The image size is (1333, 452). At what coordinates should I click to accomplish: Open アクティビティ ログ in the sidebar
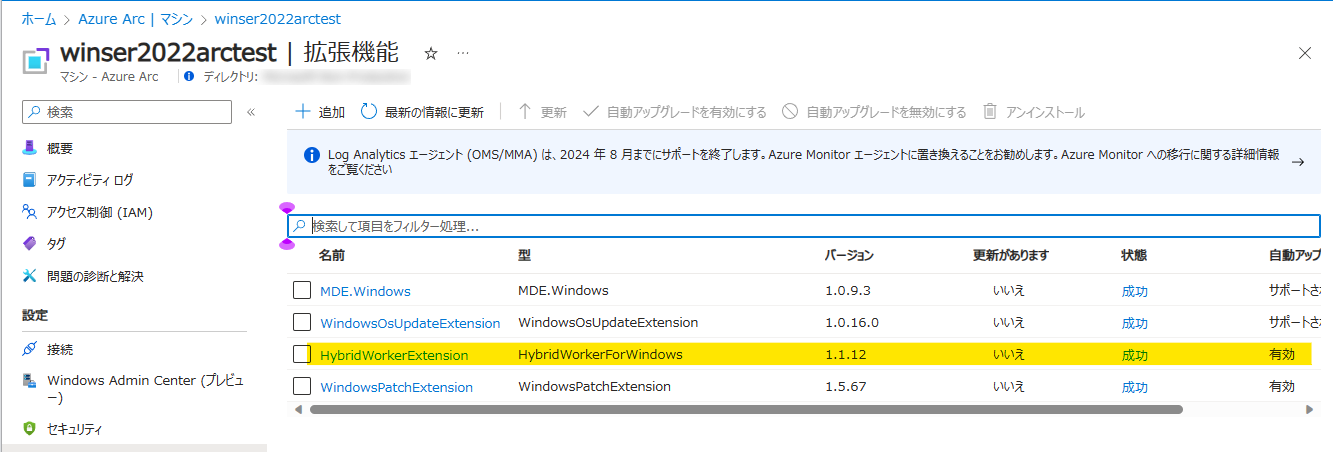point(90,180)
